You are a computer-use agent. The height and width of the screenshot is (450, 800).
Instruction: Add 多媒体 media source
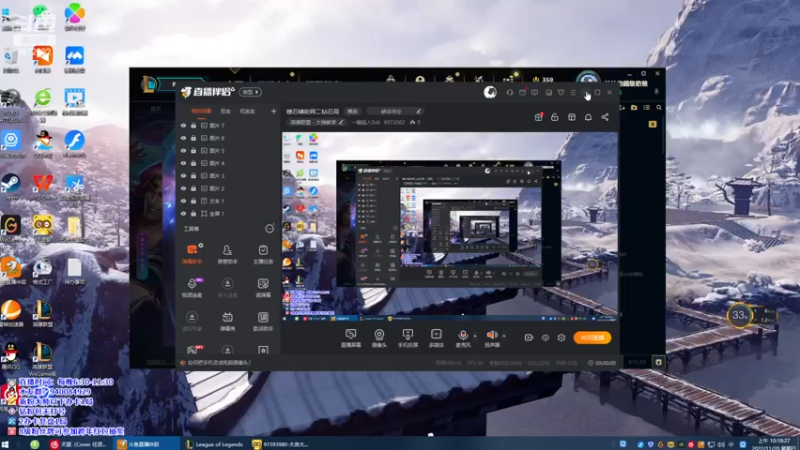(x=436, y=338)
